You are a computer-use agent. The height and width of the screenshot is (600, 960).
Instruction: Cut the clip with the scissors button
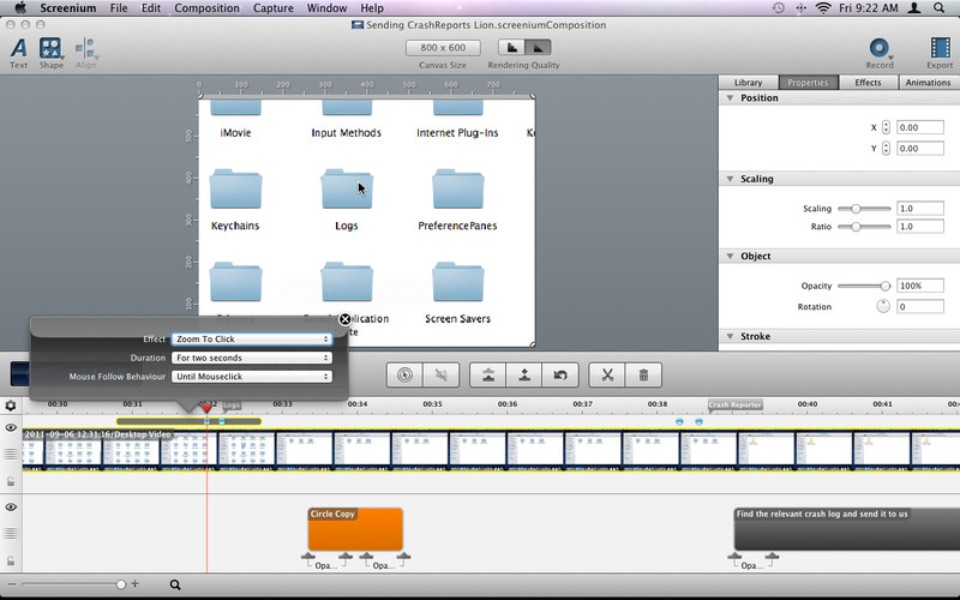click(607, 375)
